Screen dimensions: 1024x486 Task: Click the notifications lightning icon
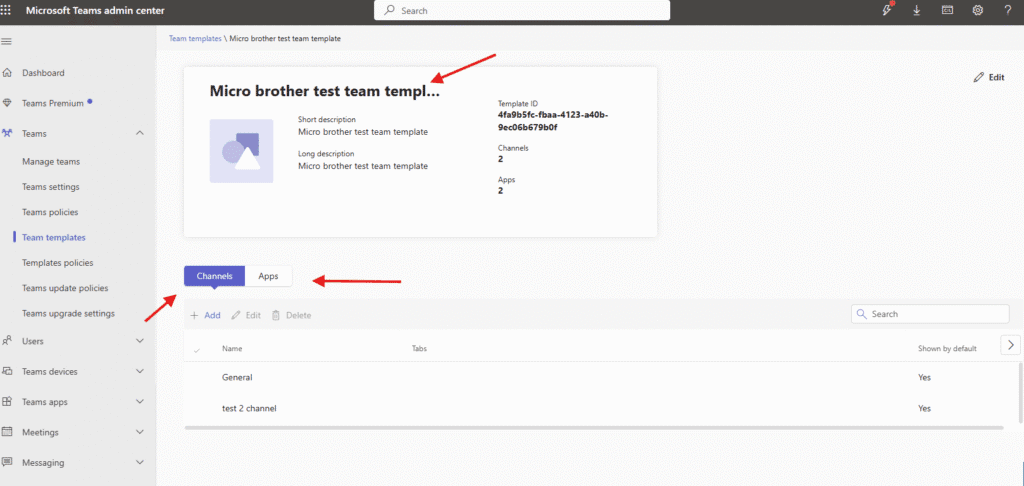pyautogui.click(x=886, y=10)
